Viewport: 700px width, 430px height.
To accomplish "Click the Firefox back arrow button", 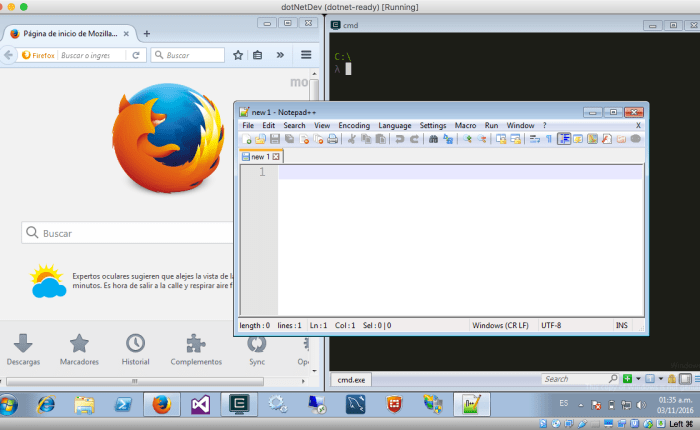I will click(8, 55).
